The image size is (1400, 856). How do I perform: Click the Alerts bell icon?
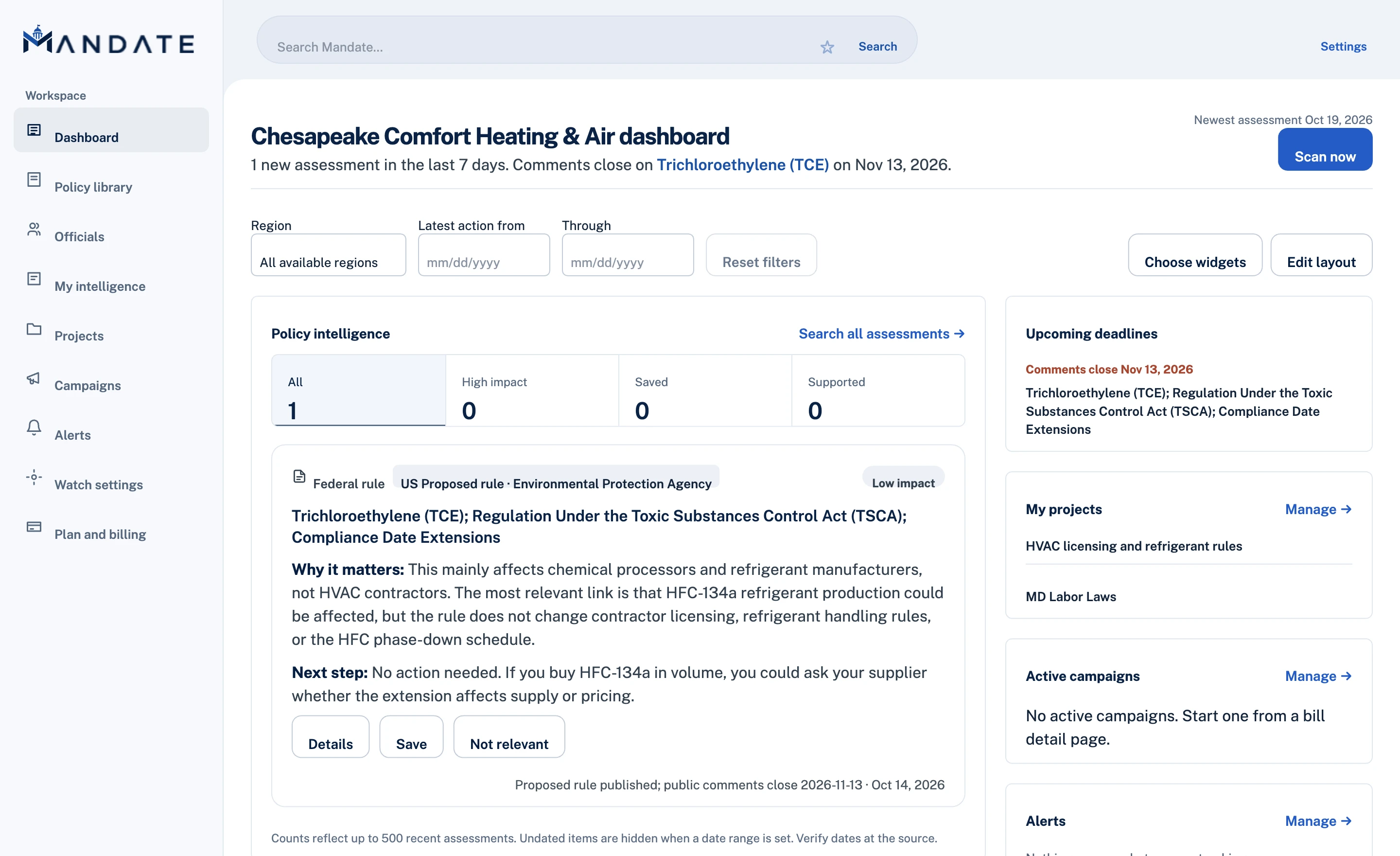[34, 428]
